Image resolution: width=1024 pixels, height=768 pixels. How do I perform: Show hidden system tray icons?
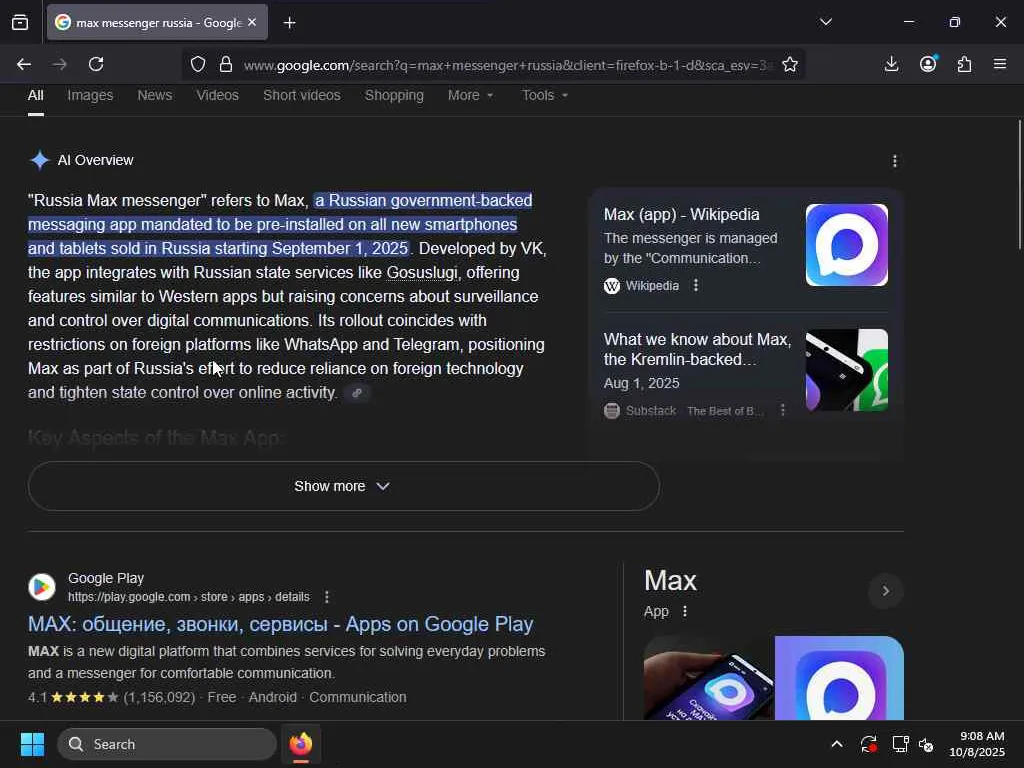coord(837,744)
